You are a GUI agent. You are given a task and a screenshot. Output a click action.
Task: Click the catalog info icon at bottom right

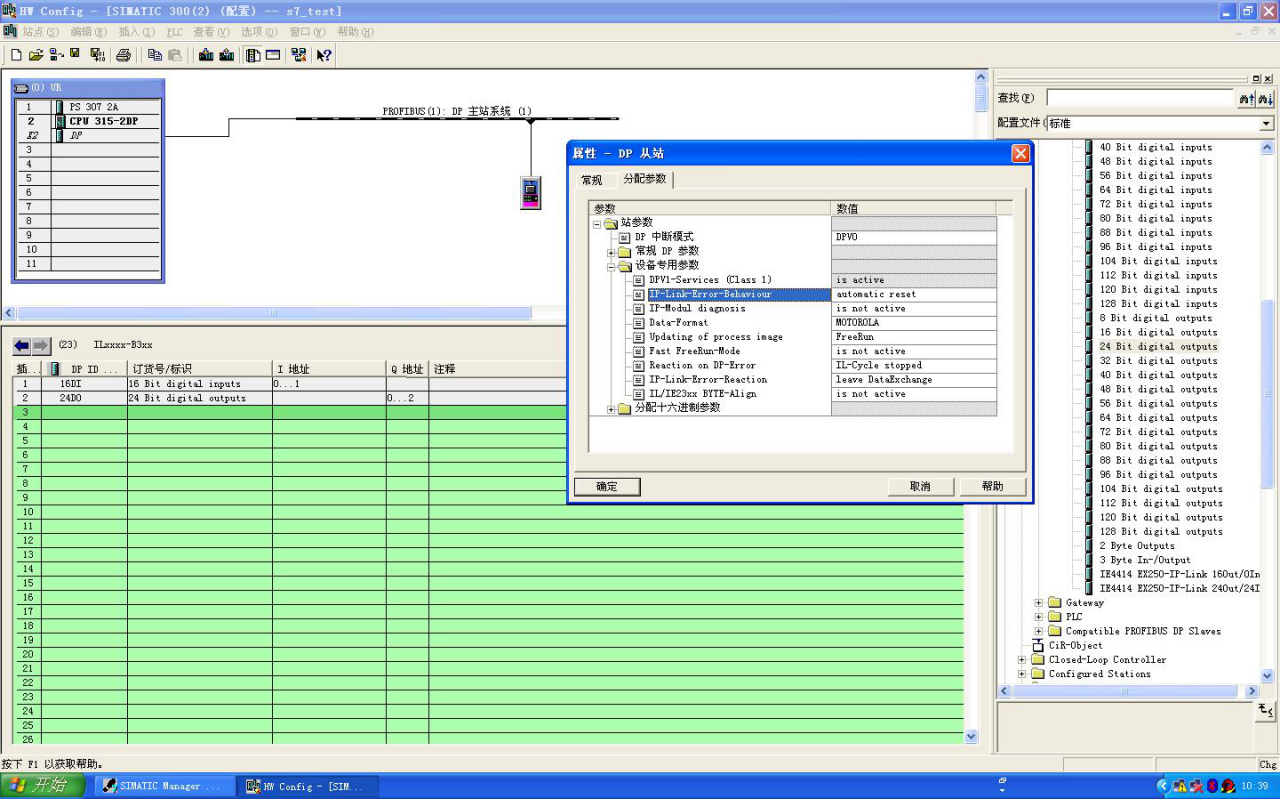click(1266, 710)
